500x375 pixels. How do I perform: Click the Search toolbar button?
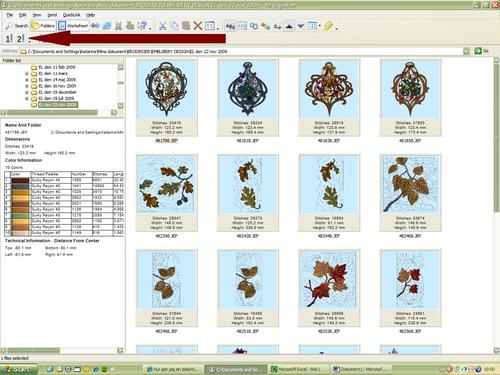pos(16,26)
